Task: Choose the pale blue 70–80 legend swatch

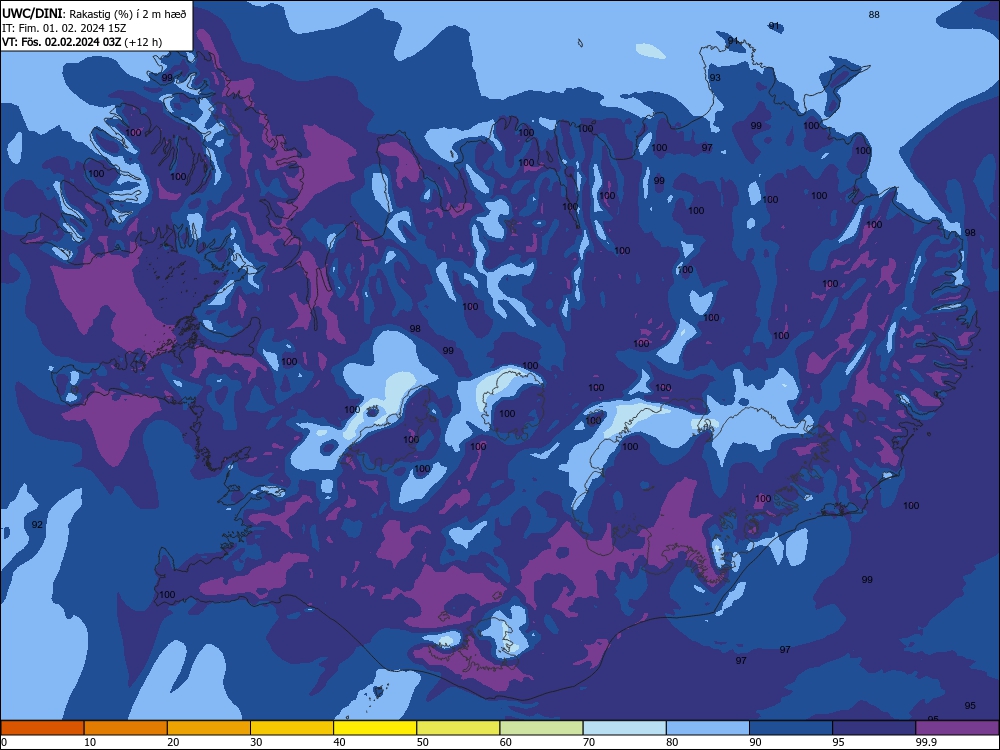Action: click(625, 728)
